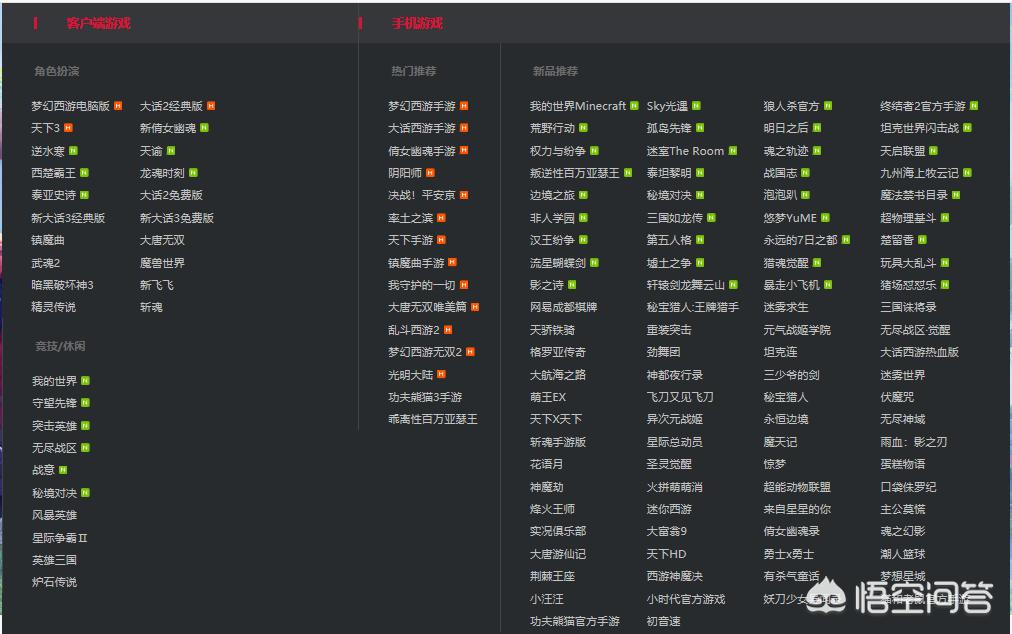
Task: Select the 新大话3经典版 entry
Action: pyautogui.click(x=68, y=218)
